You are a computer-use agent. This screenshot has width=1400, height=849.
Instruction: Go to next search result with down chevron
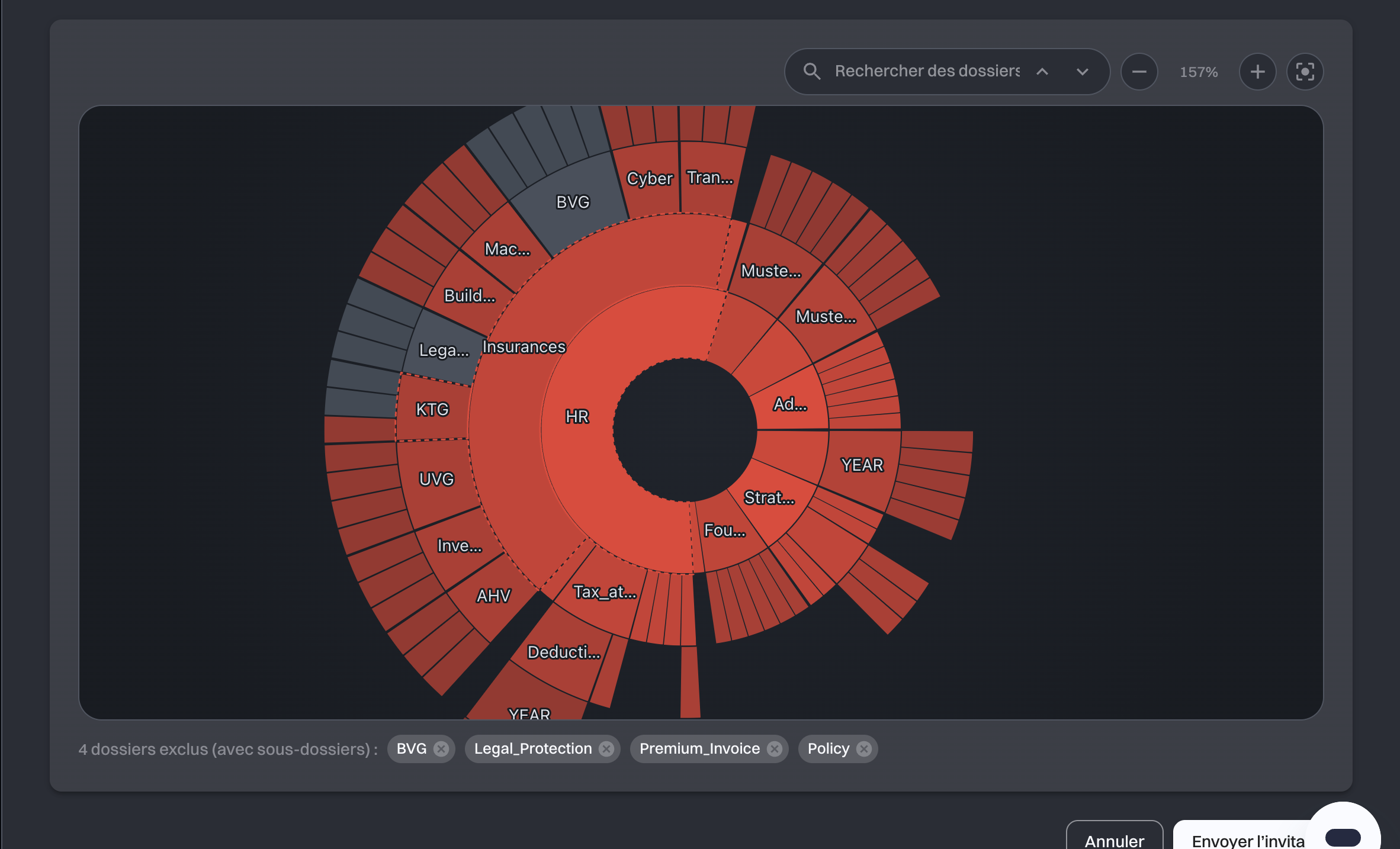click(1083, 72)
